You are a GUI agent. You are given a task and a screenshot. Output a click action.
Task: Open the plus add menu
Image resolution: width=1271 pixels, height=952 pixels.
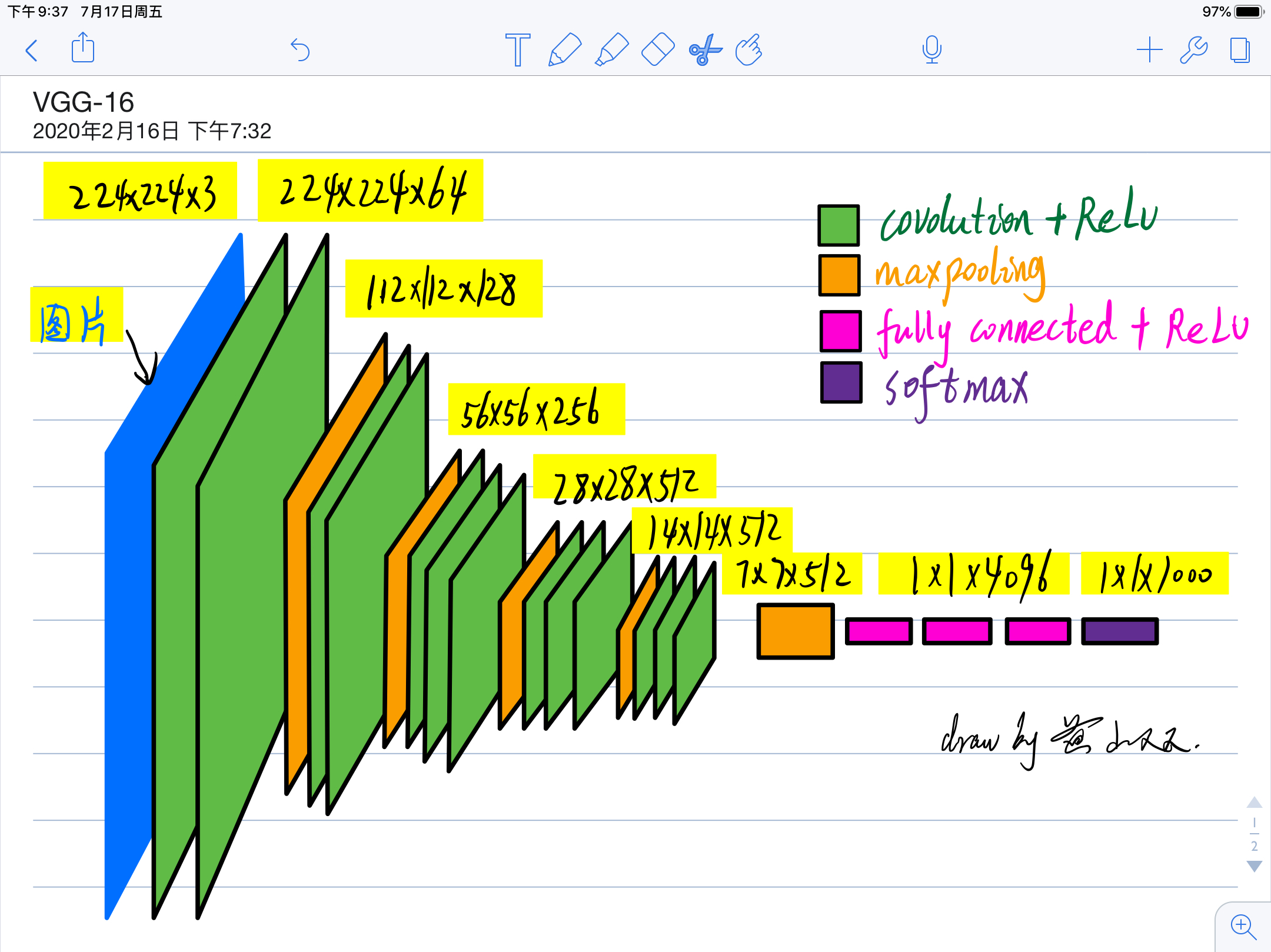click(x=1149, y=50)
